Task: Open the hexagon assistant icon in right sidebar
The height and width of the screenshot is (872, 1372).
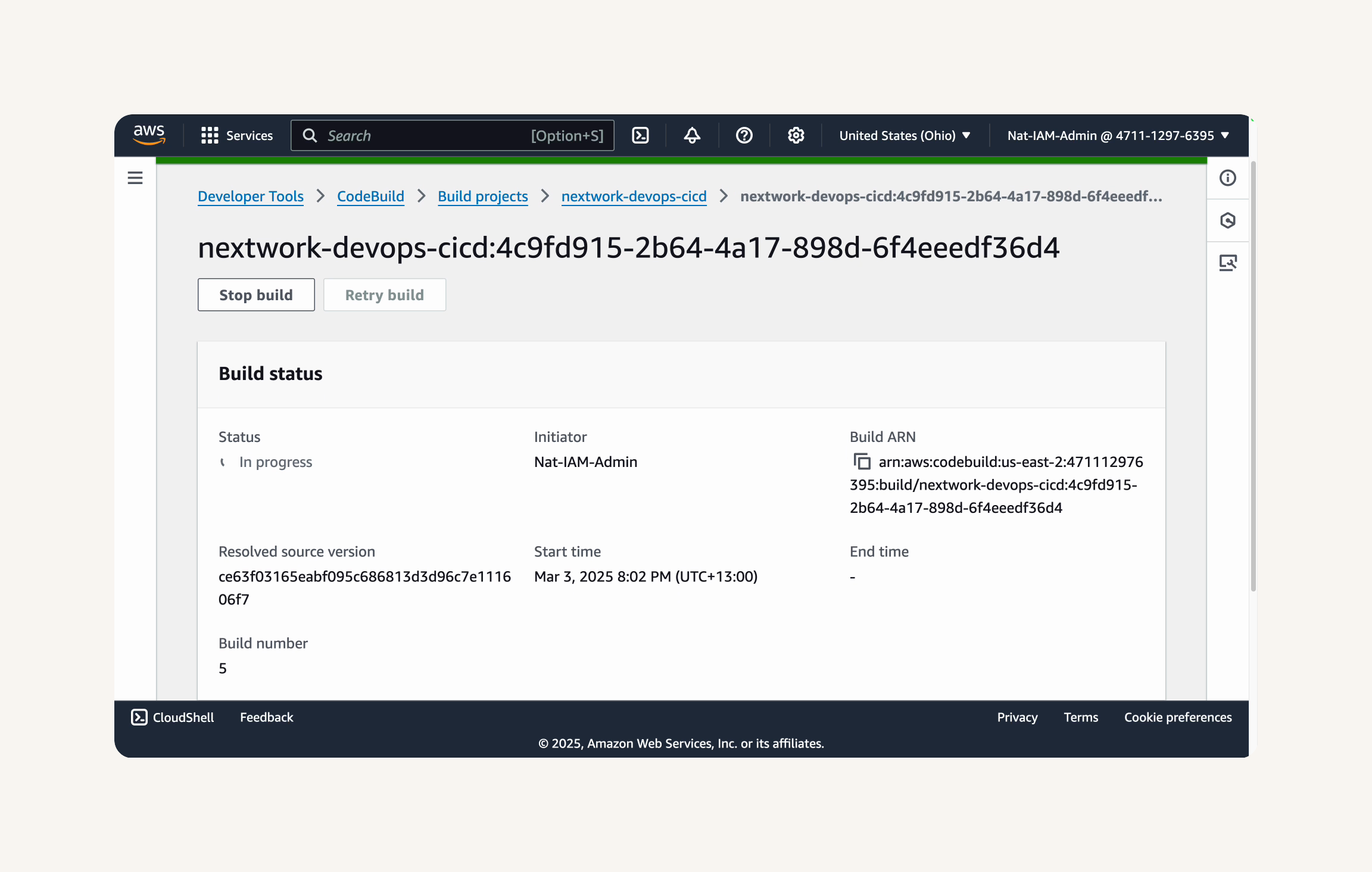Action: [x=1228, y=220]
